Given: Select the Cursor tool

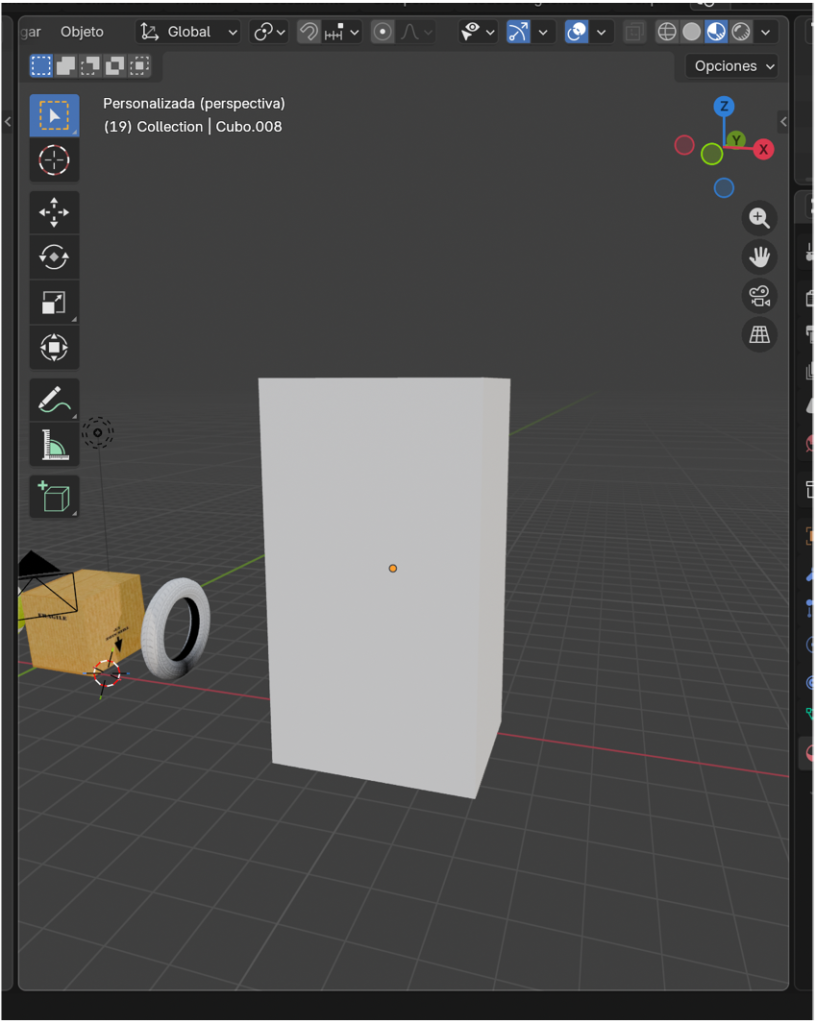Looking at the screenshot, I should click(x=54, y=160).
